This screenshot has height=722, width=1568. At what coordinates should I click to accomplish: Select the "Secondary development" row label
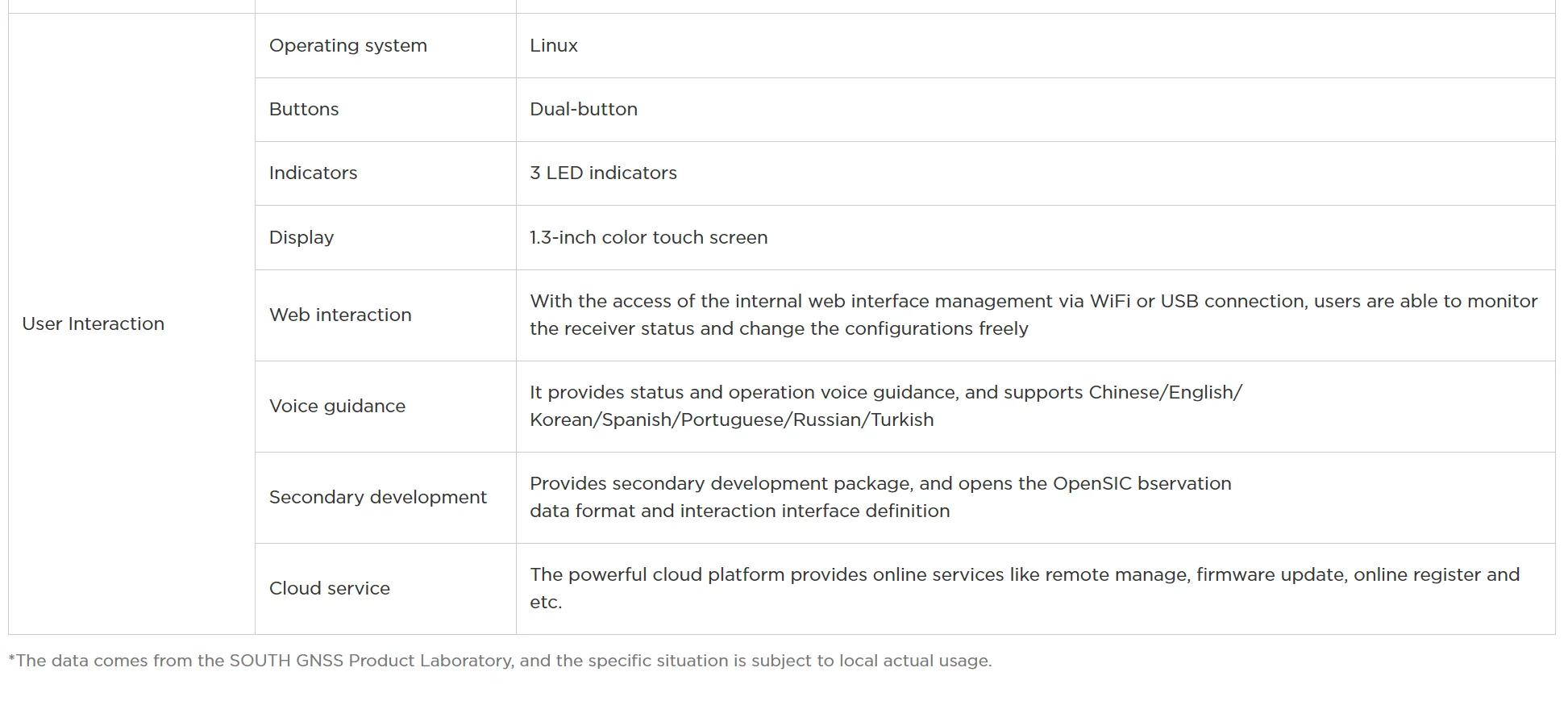(377, 497)
